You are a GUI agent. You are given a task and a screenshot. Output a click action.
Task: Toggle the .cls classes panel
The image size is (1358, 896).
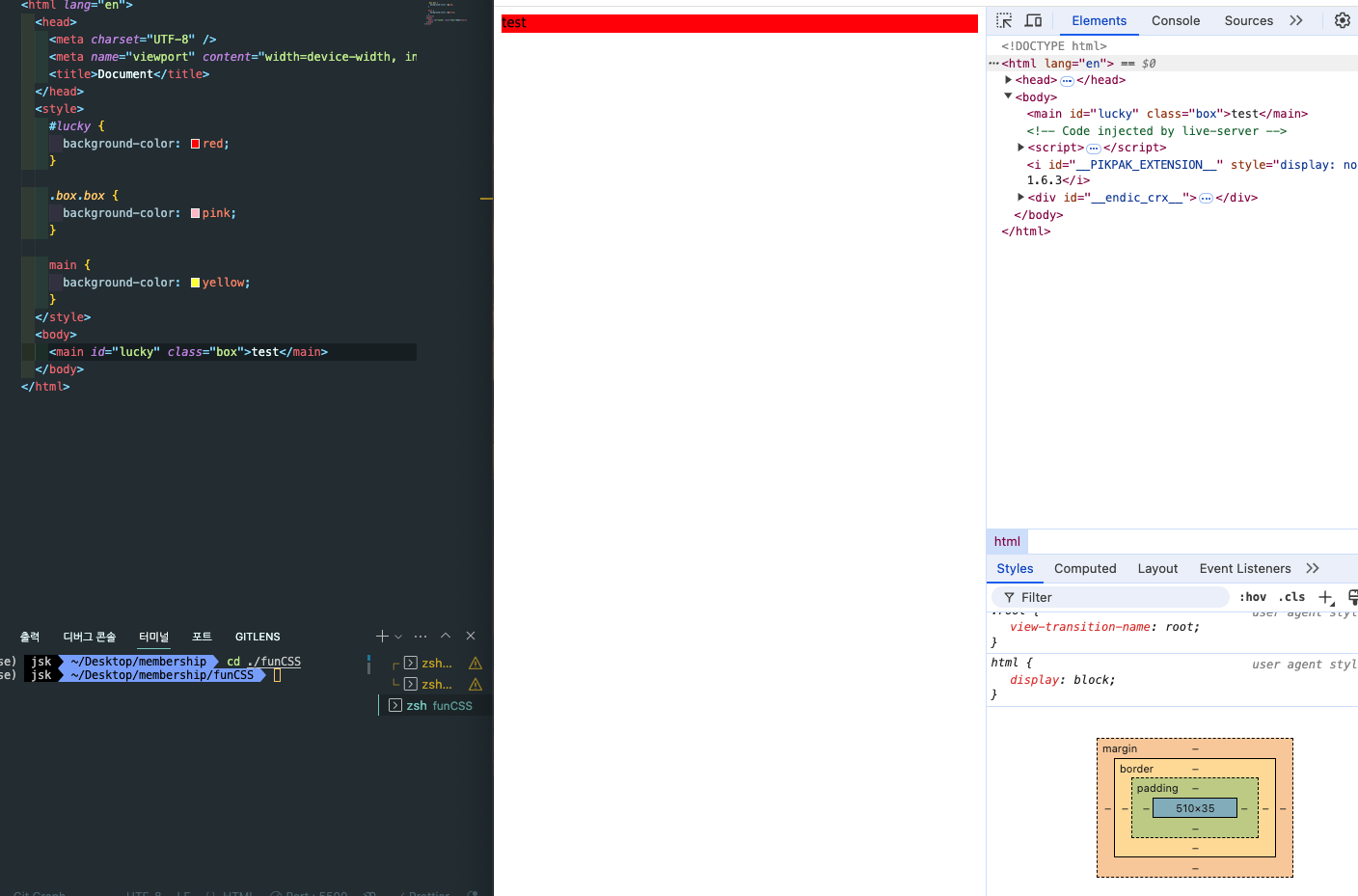pyautogui.click(x=1291, y=597)
